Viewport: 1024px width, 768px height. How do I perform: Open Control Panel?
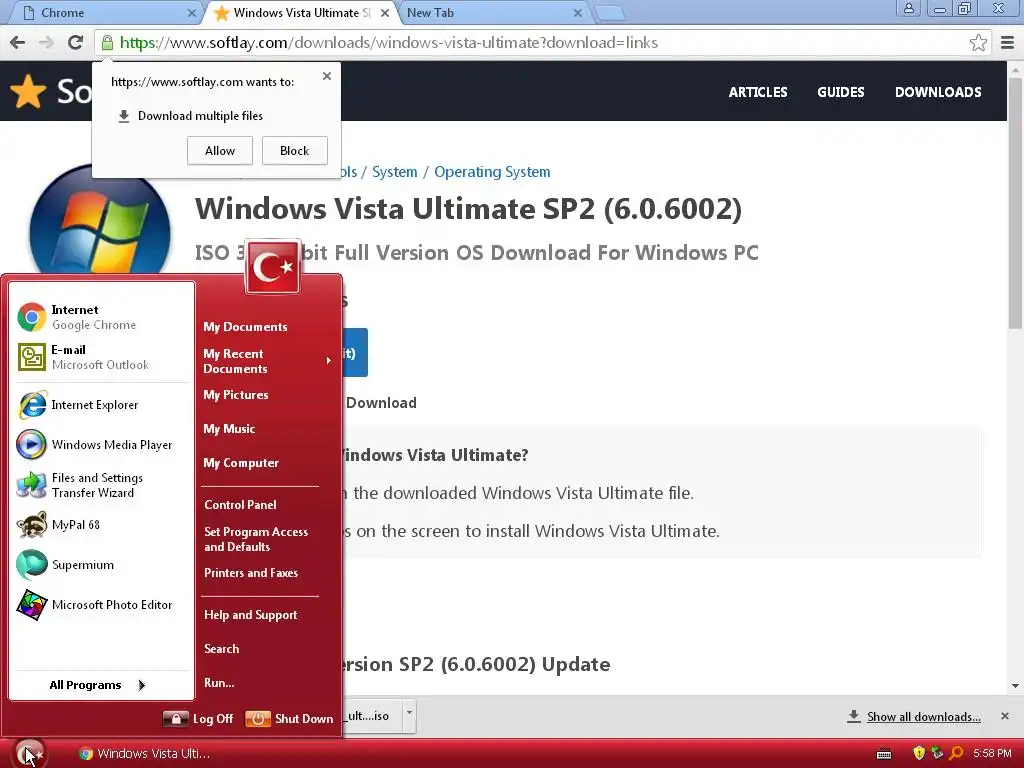pos(240,504)
